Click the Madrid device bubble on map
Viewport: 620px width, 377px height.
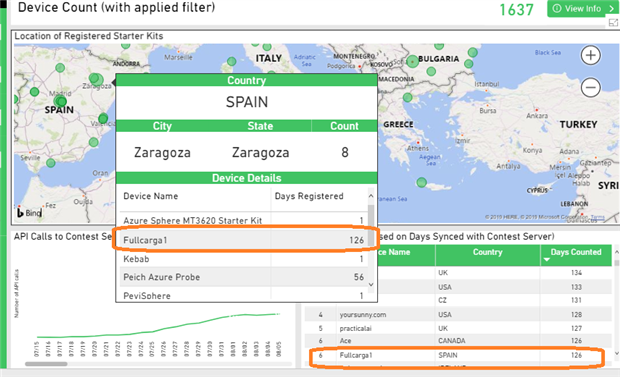60,101
